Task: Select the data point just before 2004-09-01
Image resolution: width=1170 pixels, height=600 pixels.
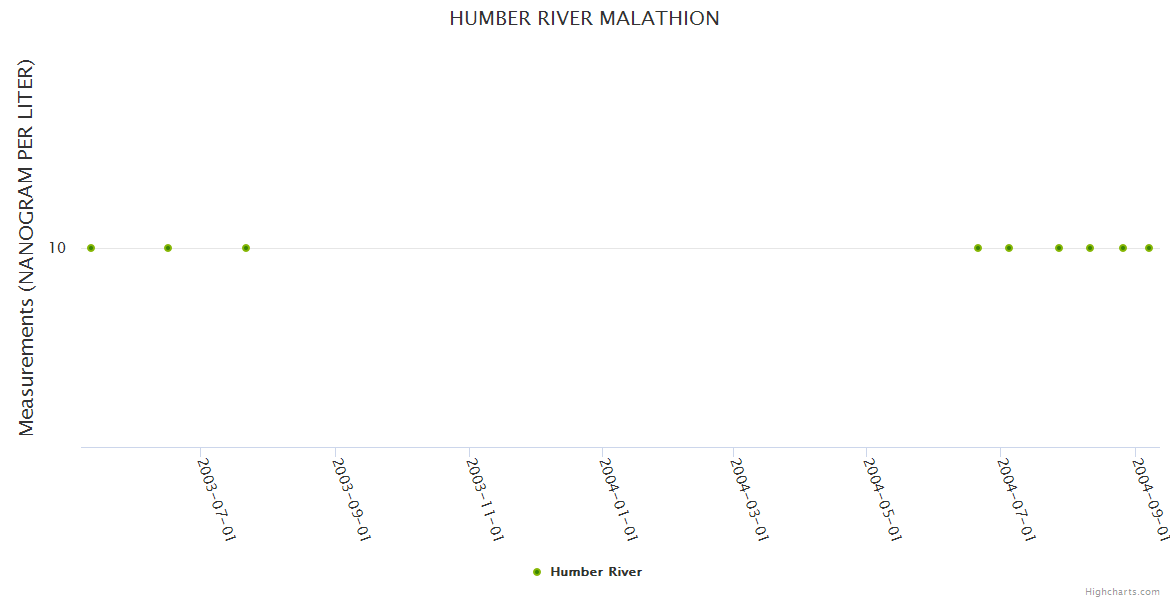Action: [1123, 248]
